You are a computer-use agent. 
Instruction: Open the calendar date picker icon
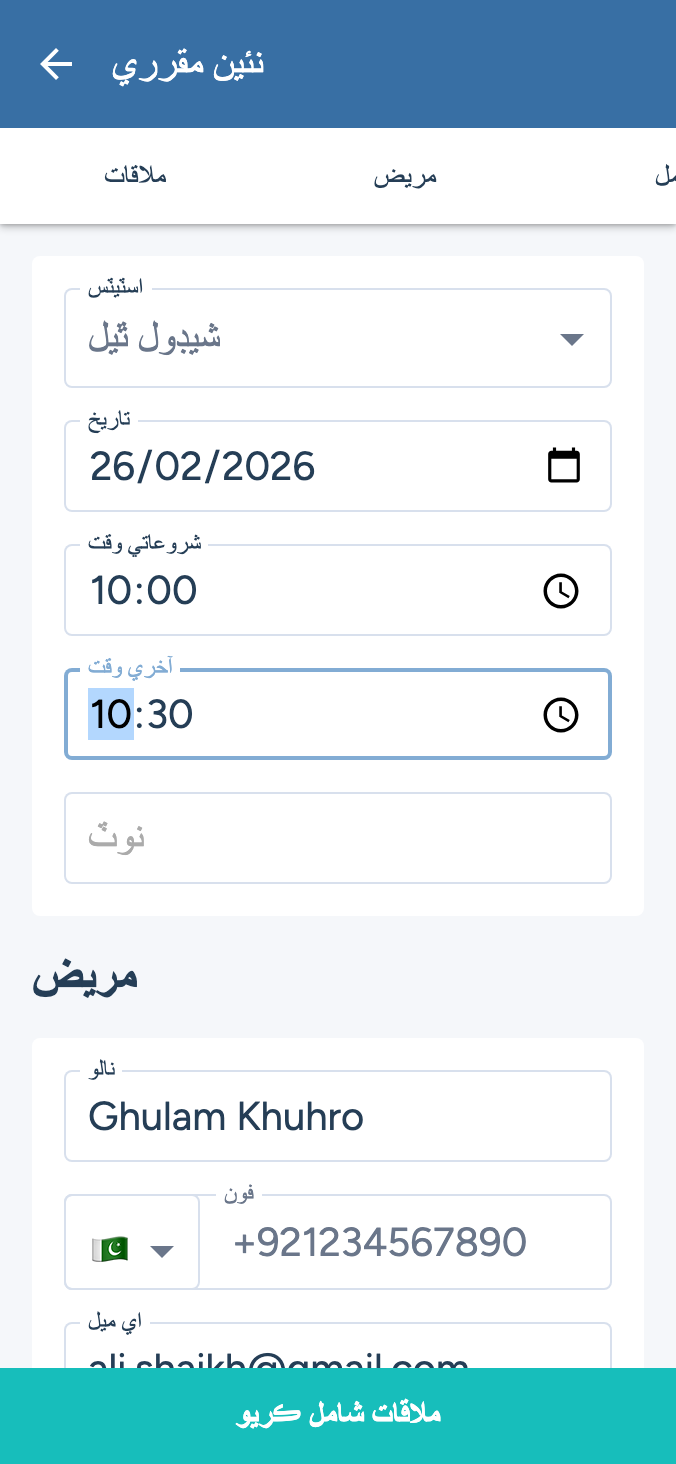click(564, 466)
